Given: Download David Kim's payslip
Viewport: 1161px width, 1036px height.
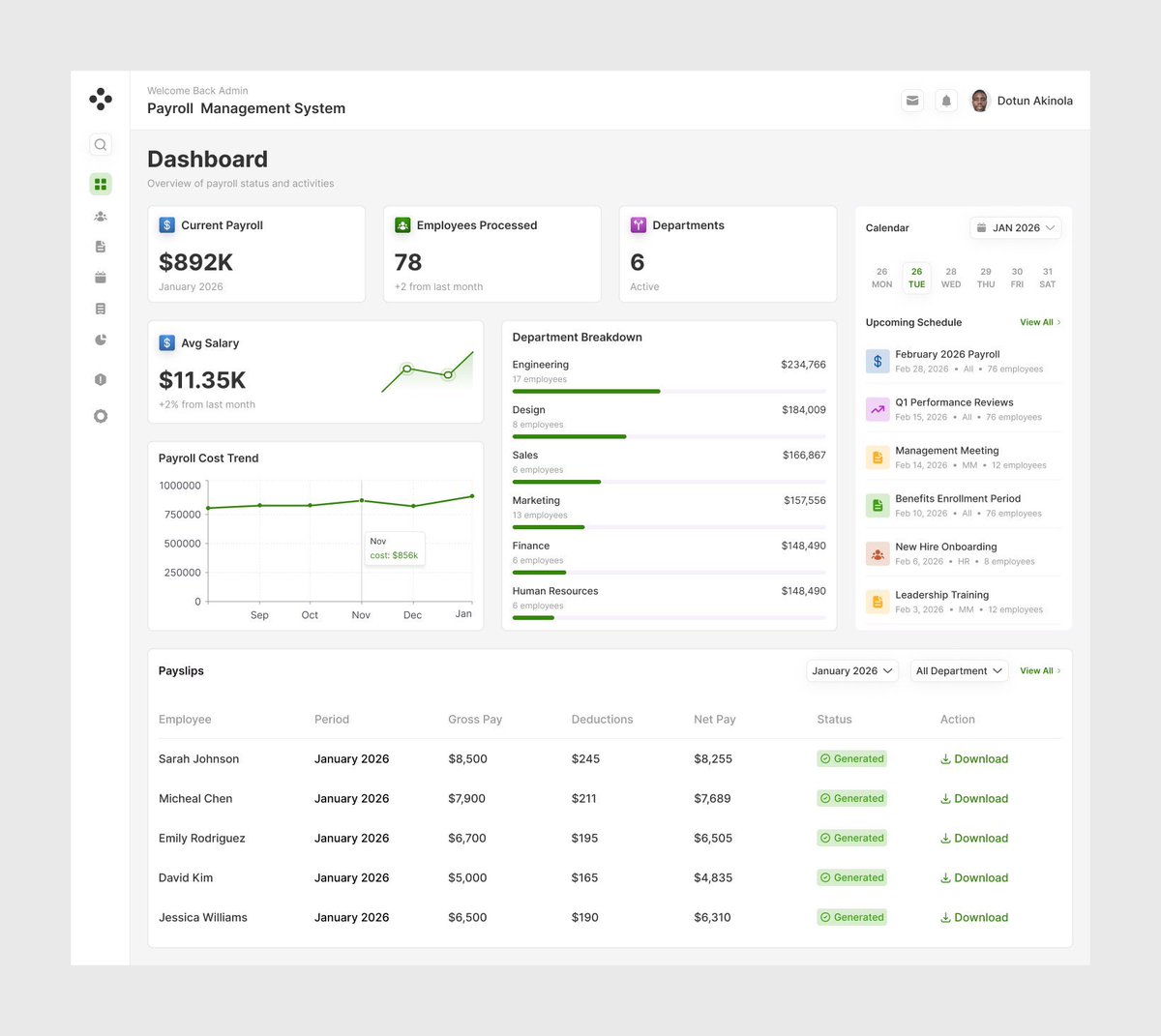Looking at the screenshot, I should [x=974, y=878].
